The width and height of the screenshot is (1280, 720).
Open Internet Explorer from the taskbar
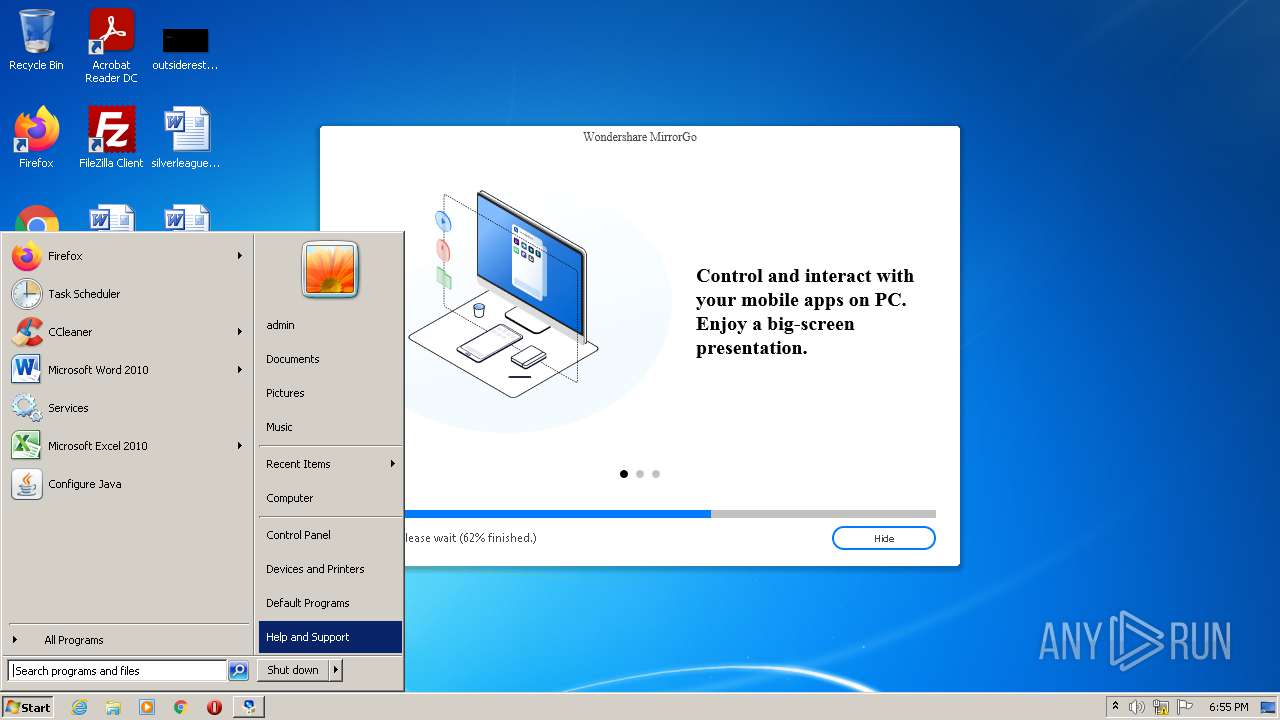point(79,707)
